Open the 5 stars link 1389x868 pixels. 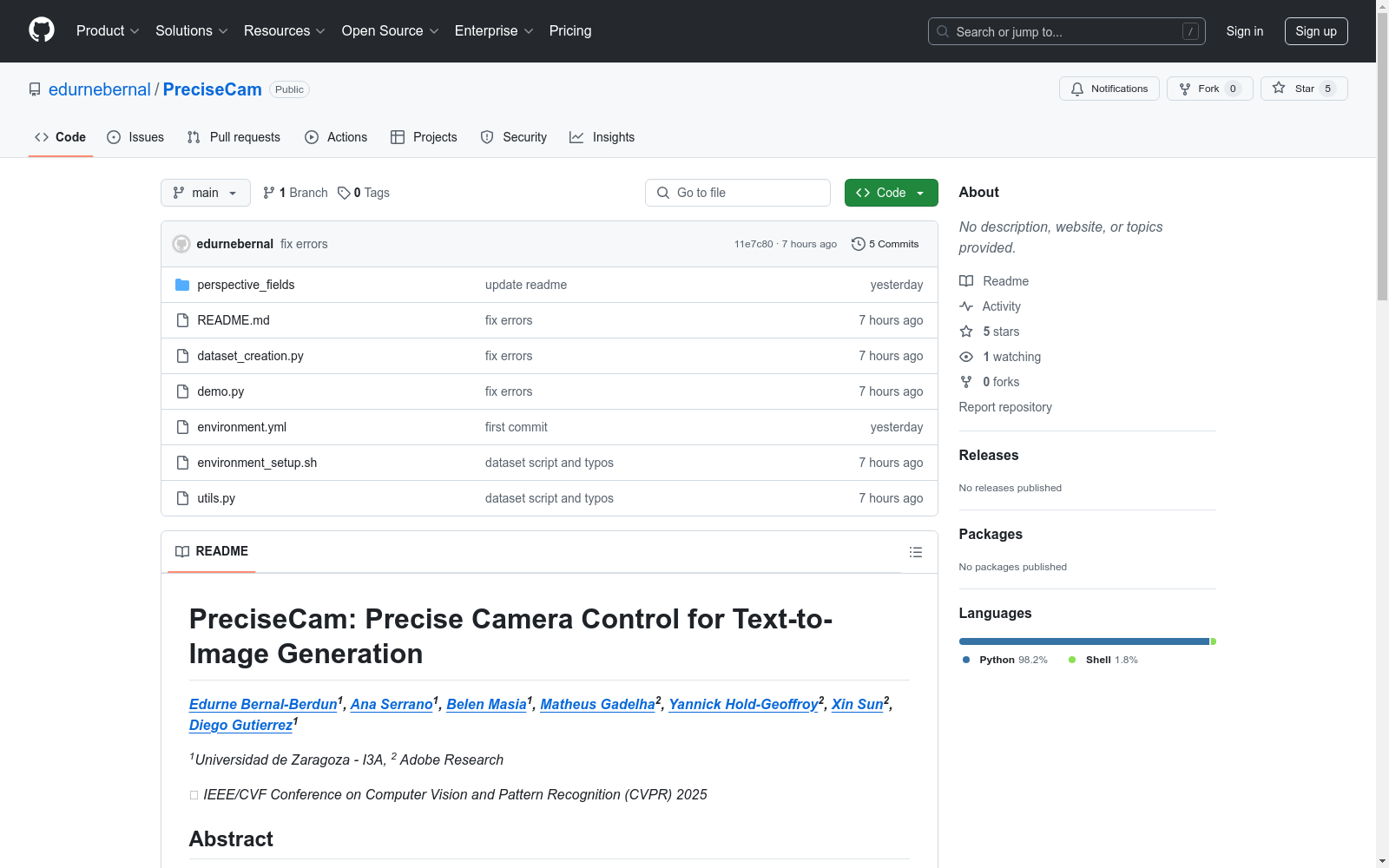pos(990,332)
